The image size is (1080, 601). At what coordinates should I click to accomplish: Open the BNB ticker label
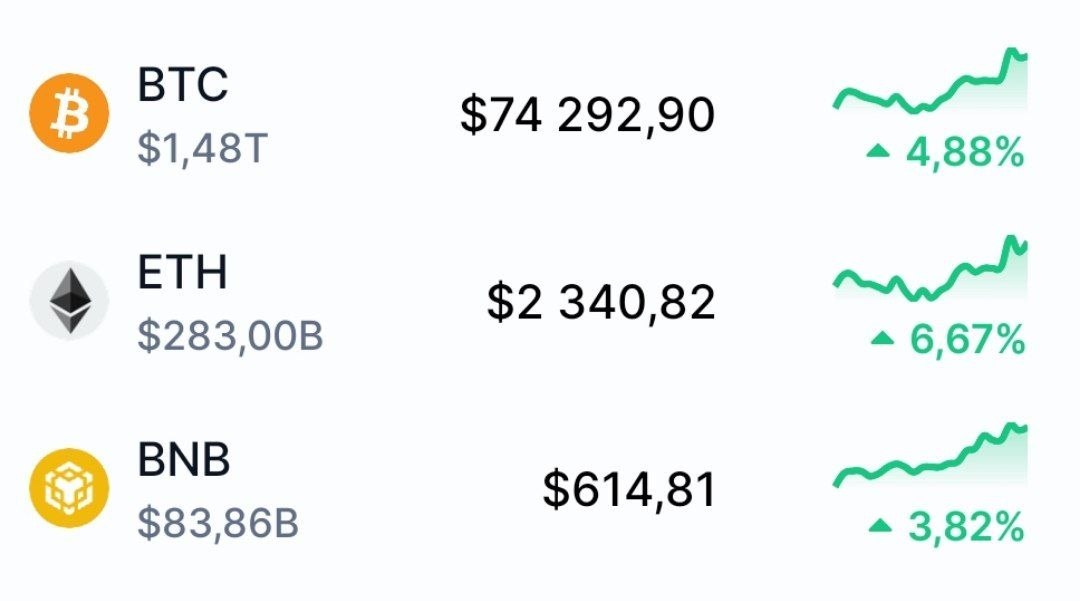[184, 460]
